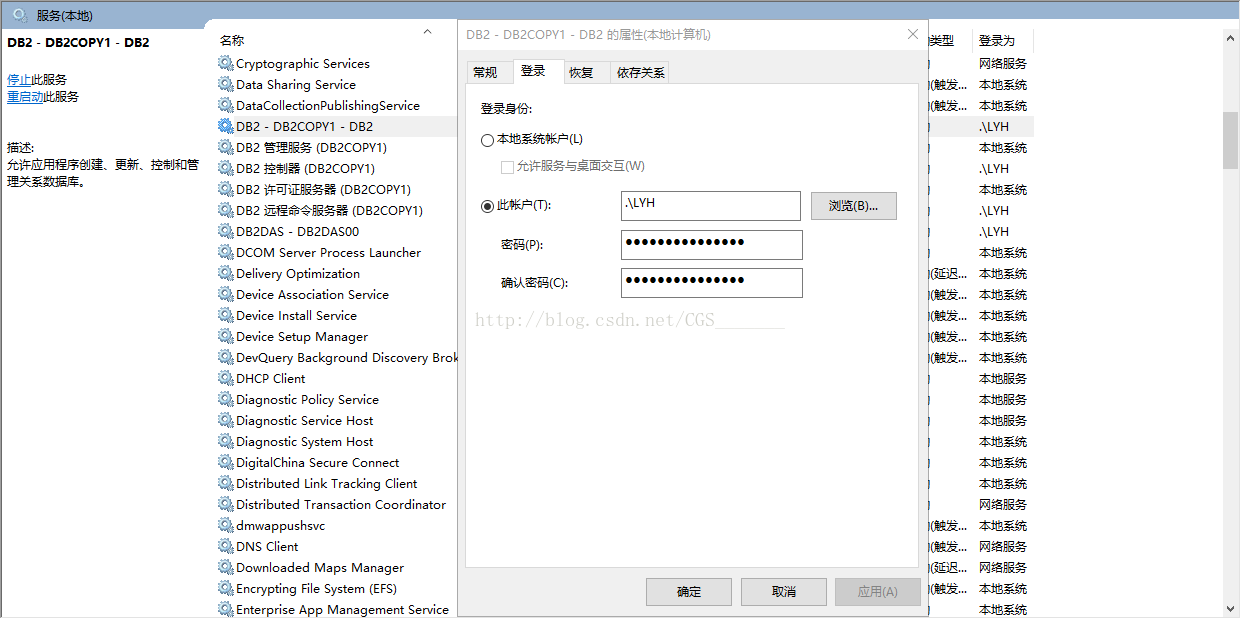Open the 恢复 tab
The image size is (1241, 619).
(581, 72)
